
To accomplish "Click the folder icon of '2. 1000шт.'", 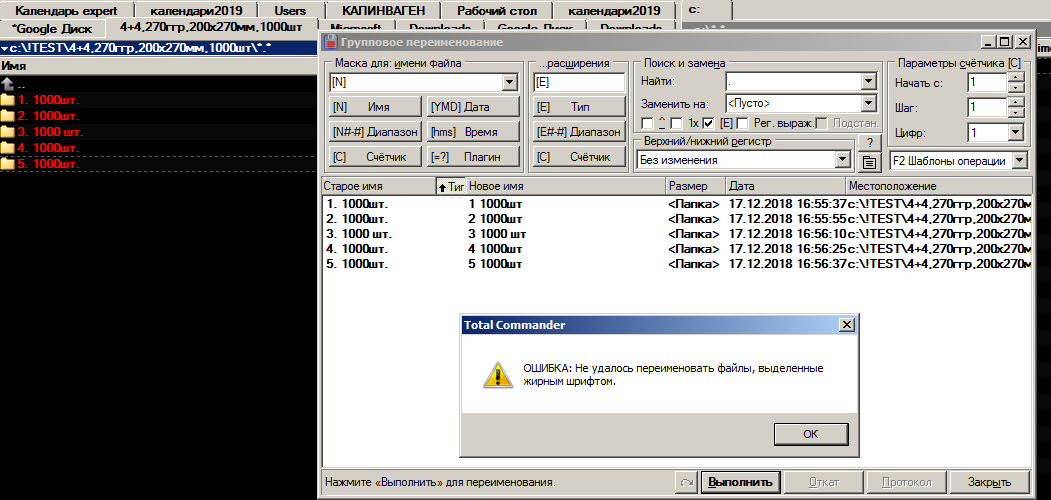I will [7, 116].
